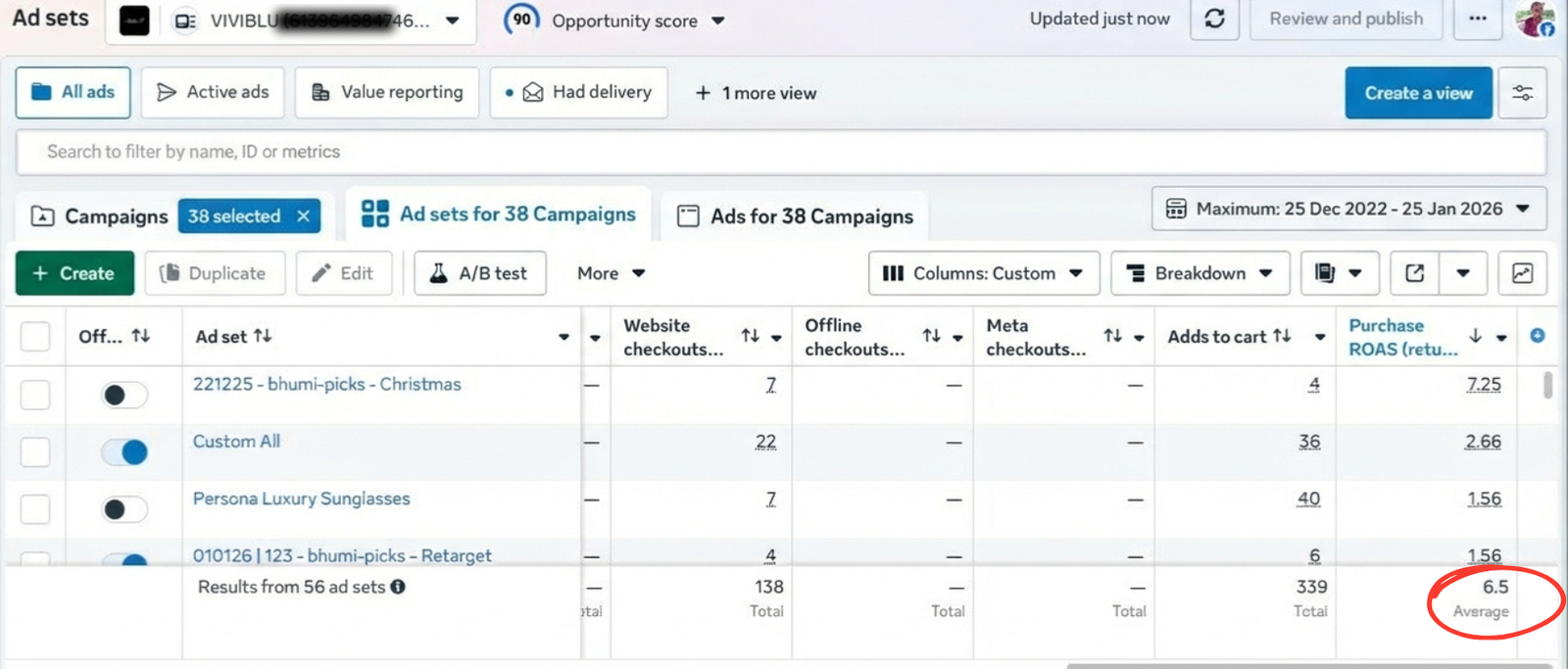
Task: Open the date range Maximum dropdown
Action: (x=1349, y=209)
